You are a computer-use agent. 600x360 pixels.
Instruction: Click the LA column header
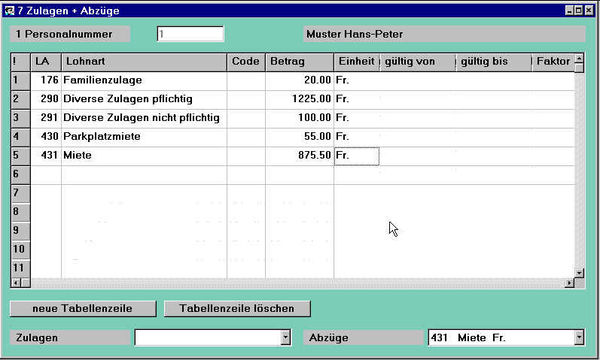pyautogui.click(x=46, y=62)
